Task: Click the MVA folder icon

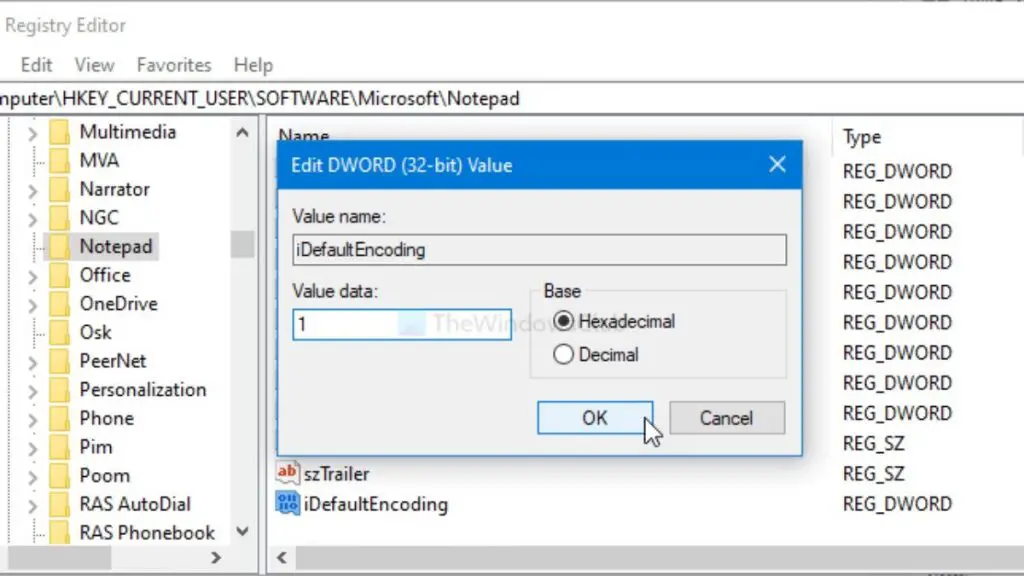Action: pos(59,161)
